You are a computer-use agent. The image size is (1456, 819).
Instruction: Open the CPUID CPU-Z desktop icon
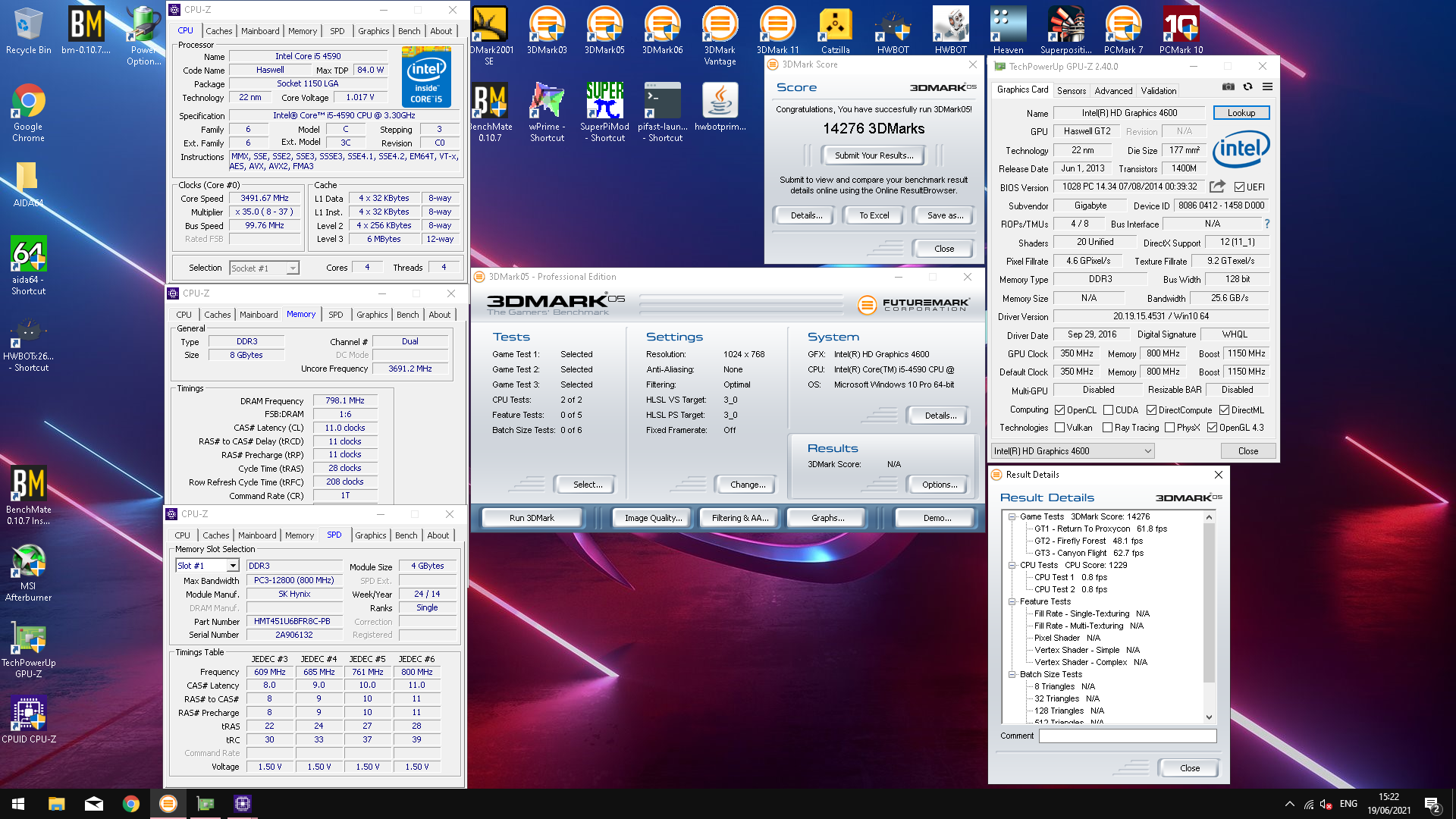[x=28, y=719]
